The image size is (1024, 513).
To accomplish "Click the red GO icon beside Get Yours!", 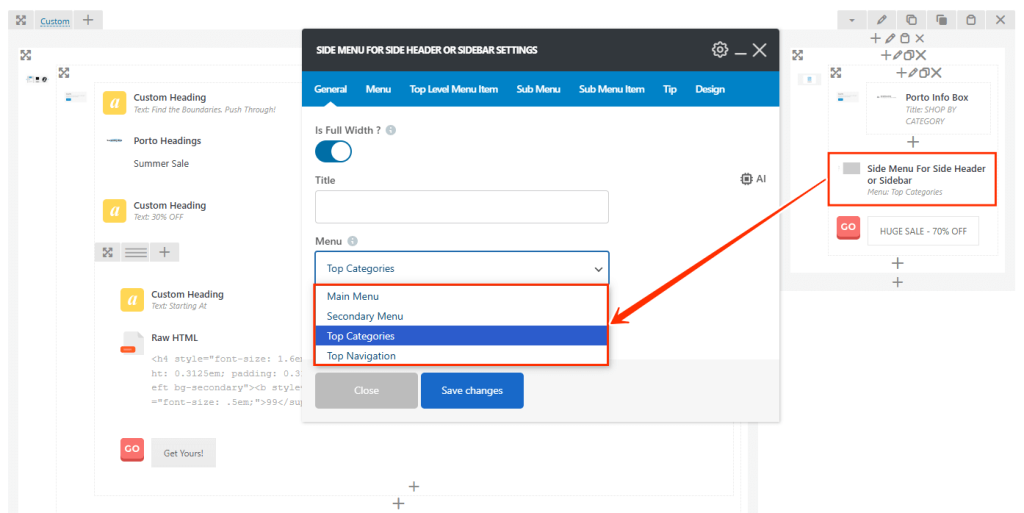I will pyautogui.click(x=132, y=450).
